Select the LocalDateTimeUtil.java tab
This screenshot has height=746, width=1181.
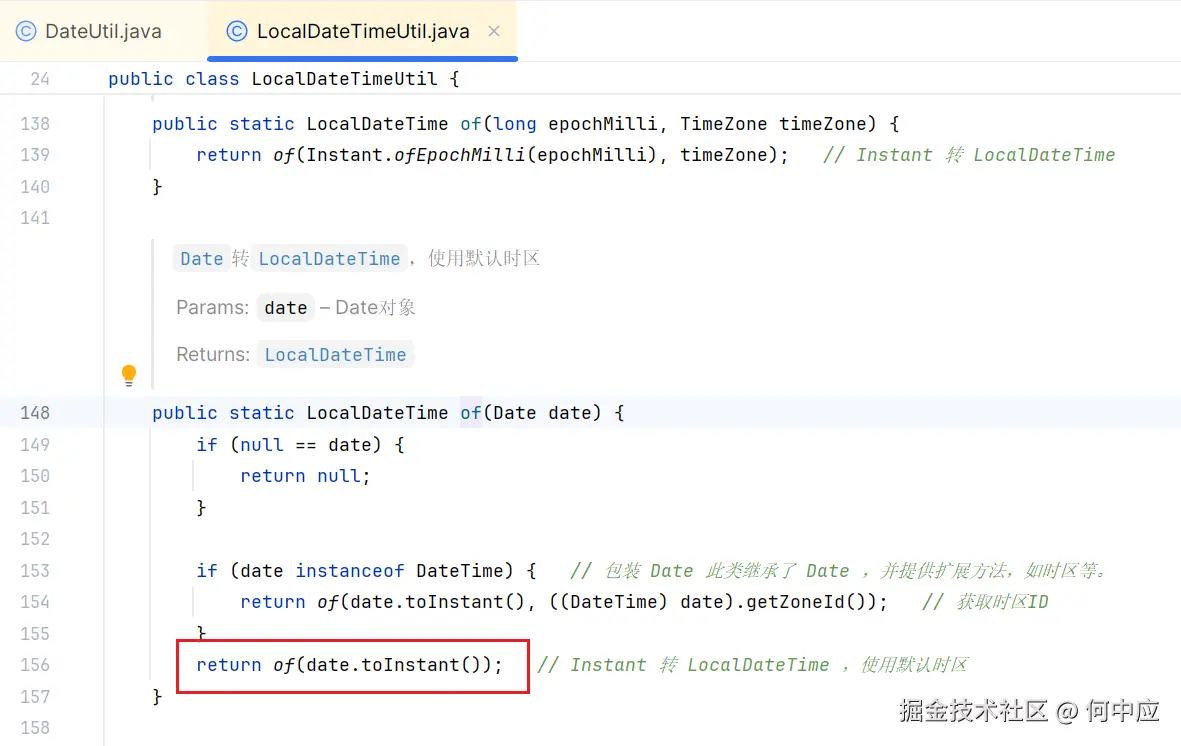[362, 31]
